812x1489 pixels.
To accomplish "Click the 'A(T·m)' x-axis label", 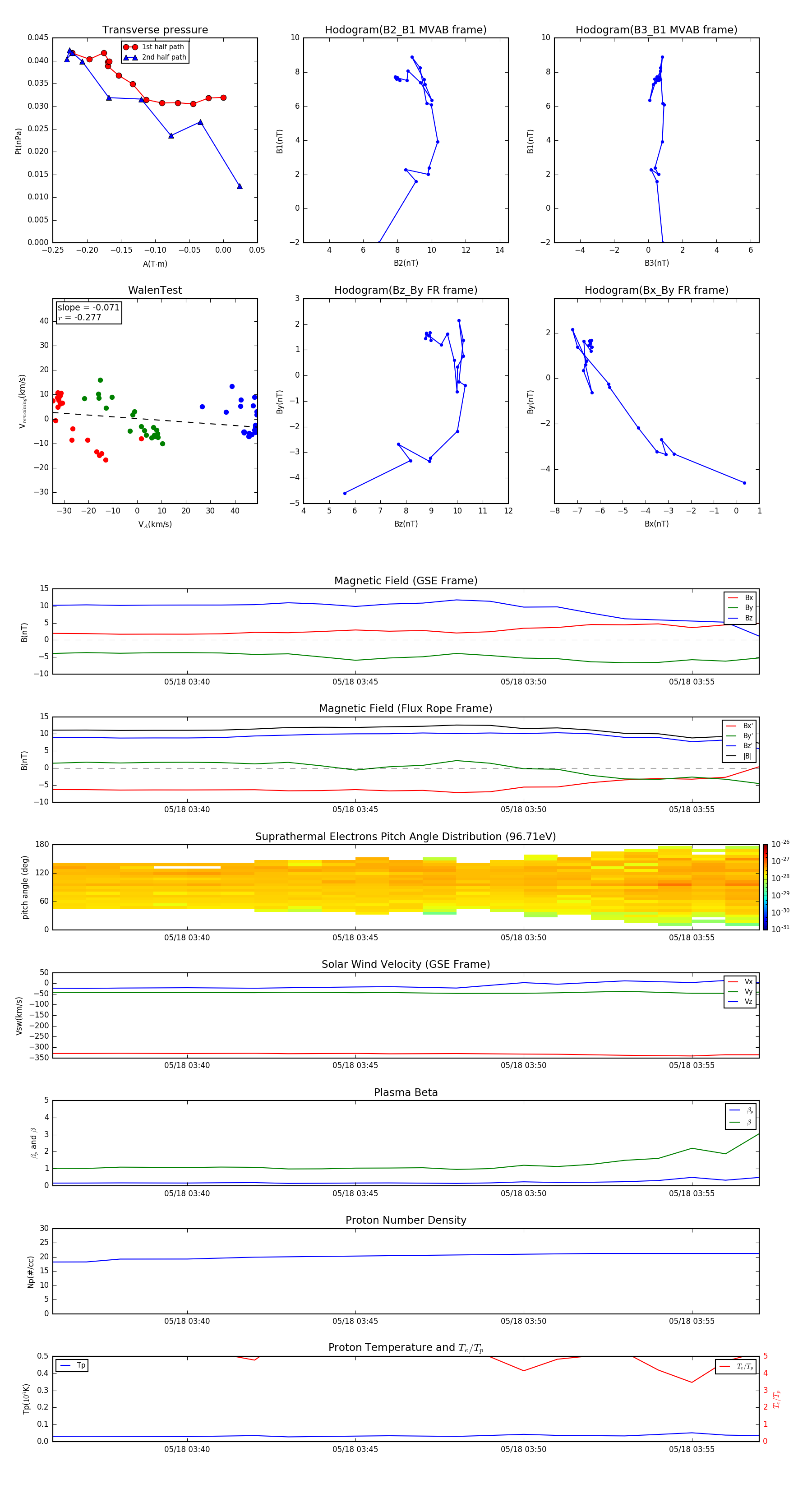I will coord(155,264).
